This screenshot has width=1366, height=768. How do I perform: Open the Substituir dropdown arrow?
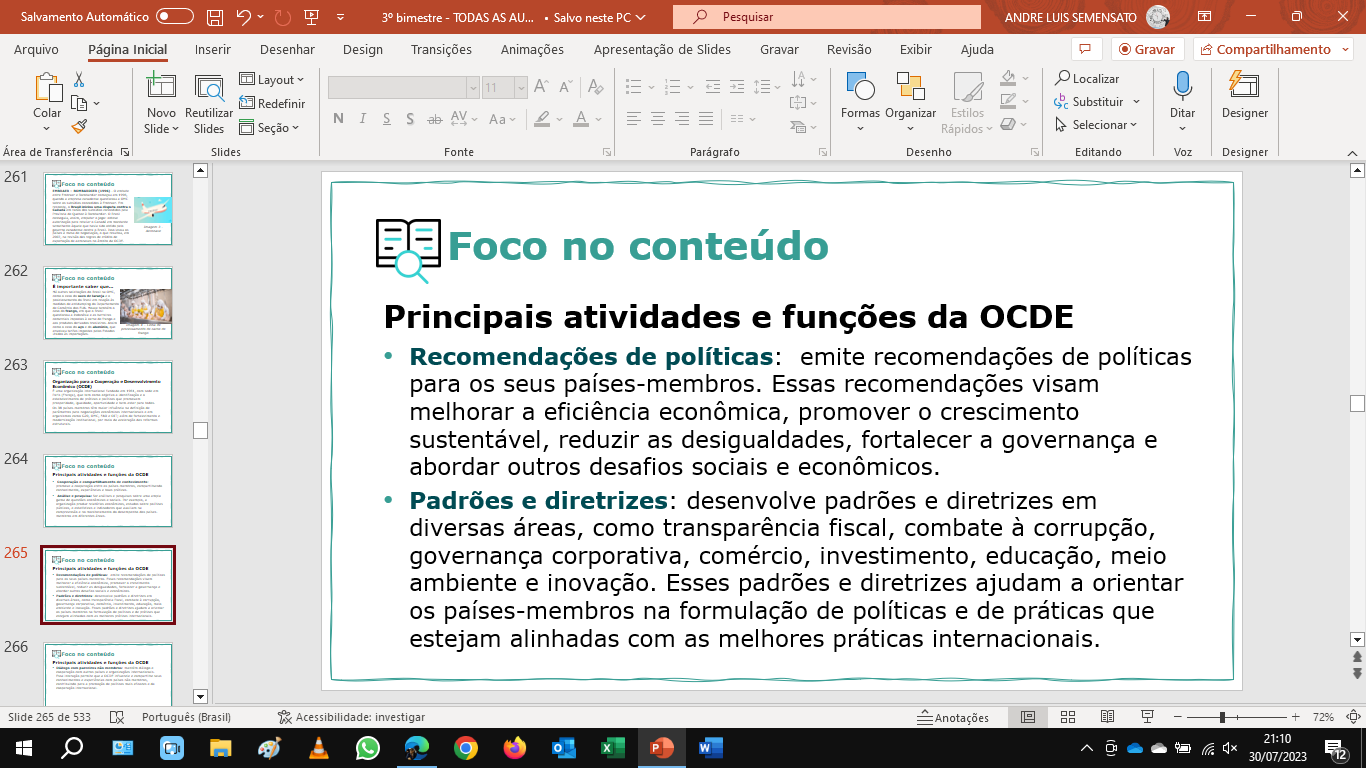(x=1136, y=101)
